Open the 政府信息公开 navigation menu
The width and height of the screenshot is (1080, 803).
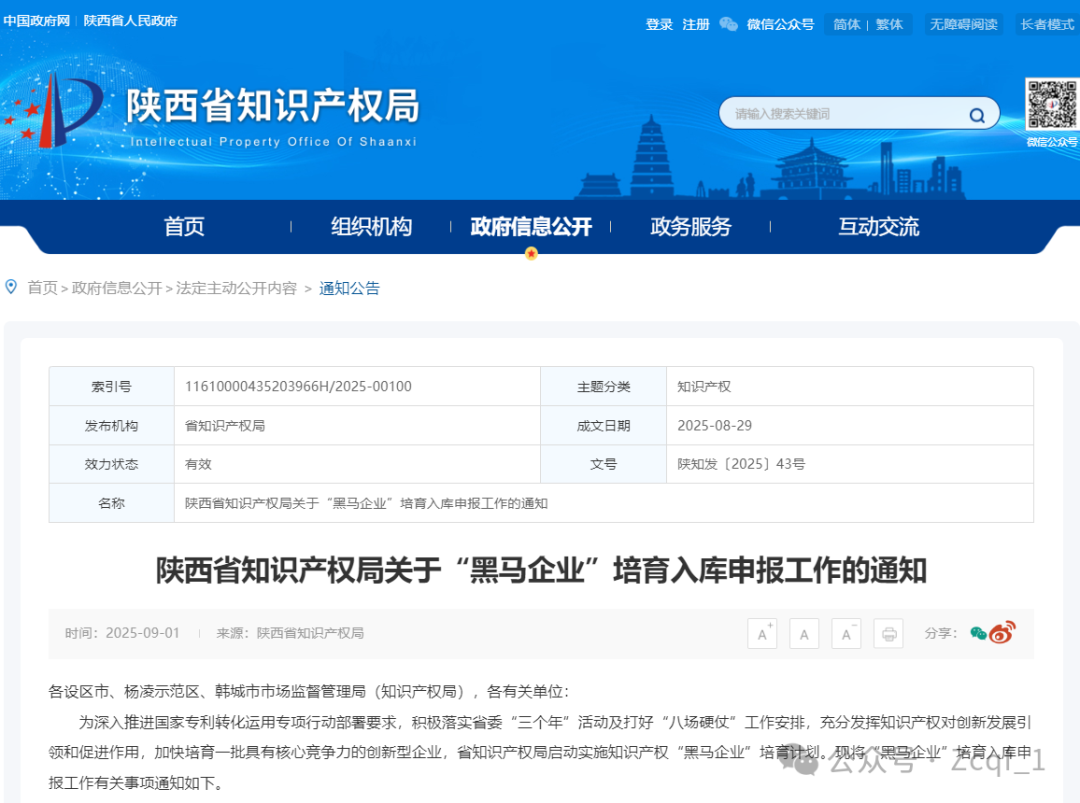click(x=531, y=226)
